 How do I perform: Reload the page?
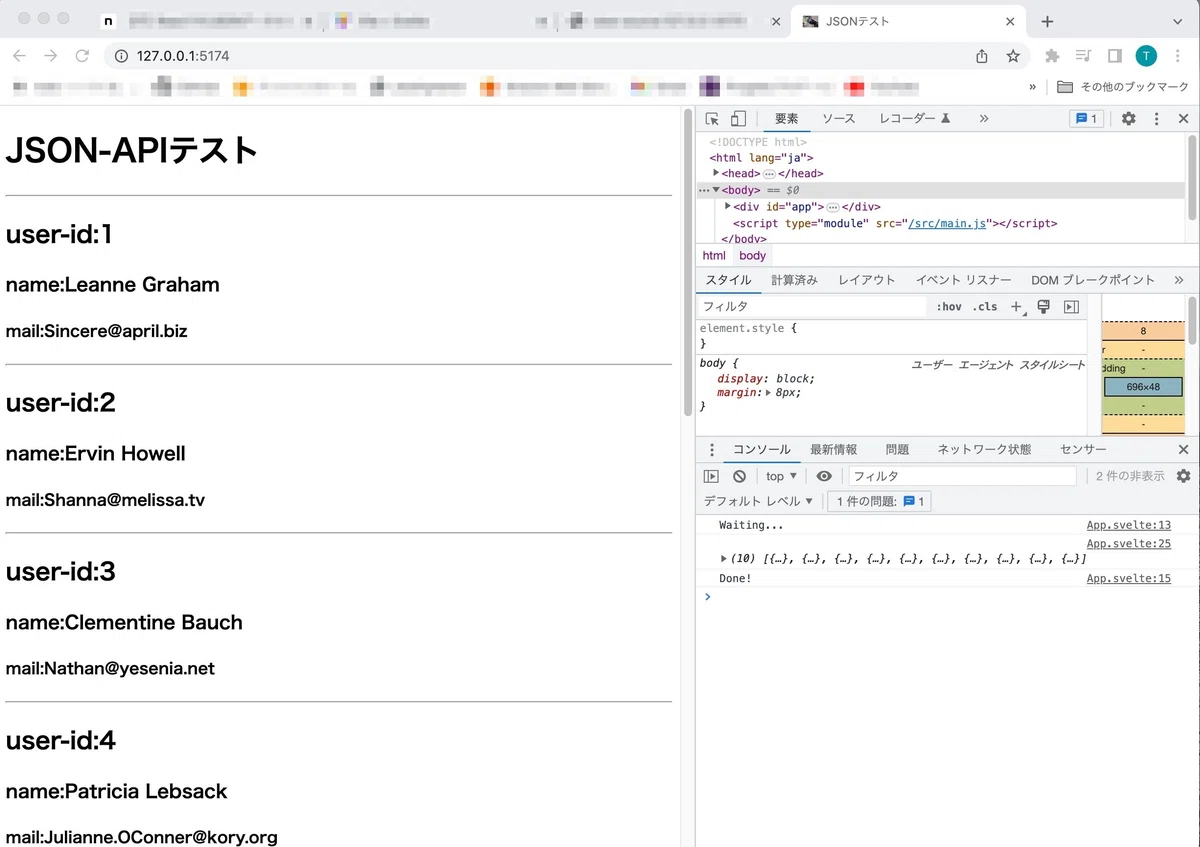(x=82, y=56)
